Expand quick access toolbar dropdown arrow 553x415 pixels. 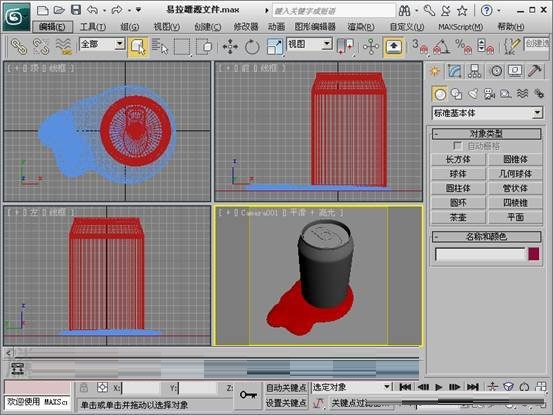click(138, 10)
